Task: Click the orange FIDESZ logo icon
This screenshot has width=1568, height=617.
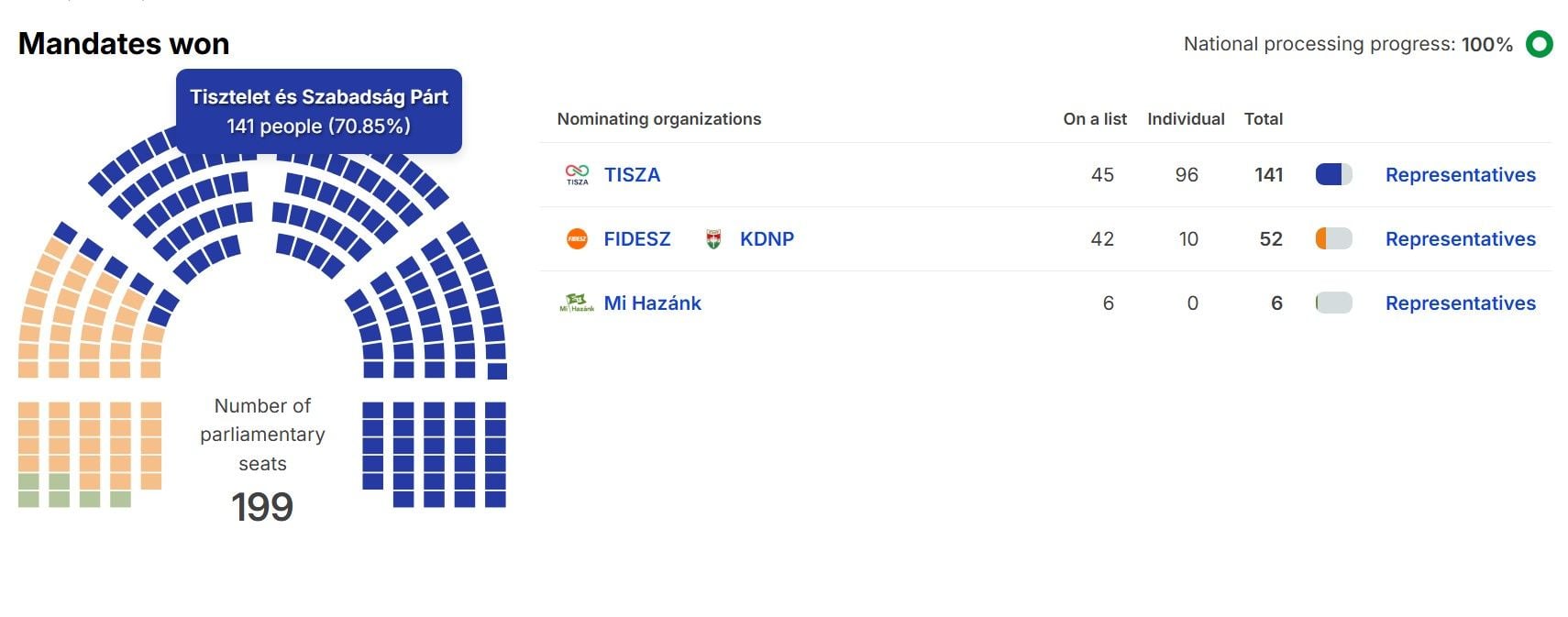Action: 577,239
